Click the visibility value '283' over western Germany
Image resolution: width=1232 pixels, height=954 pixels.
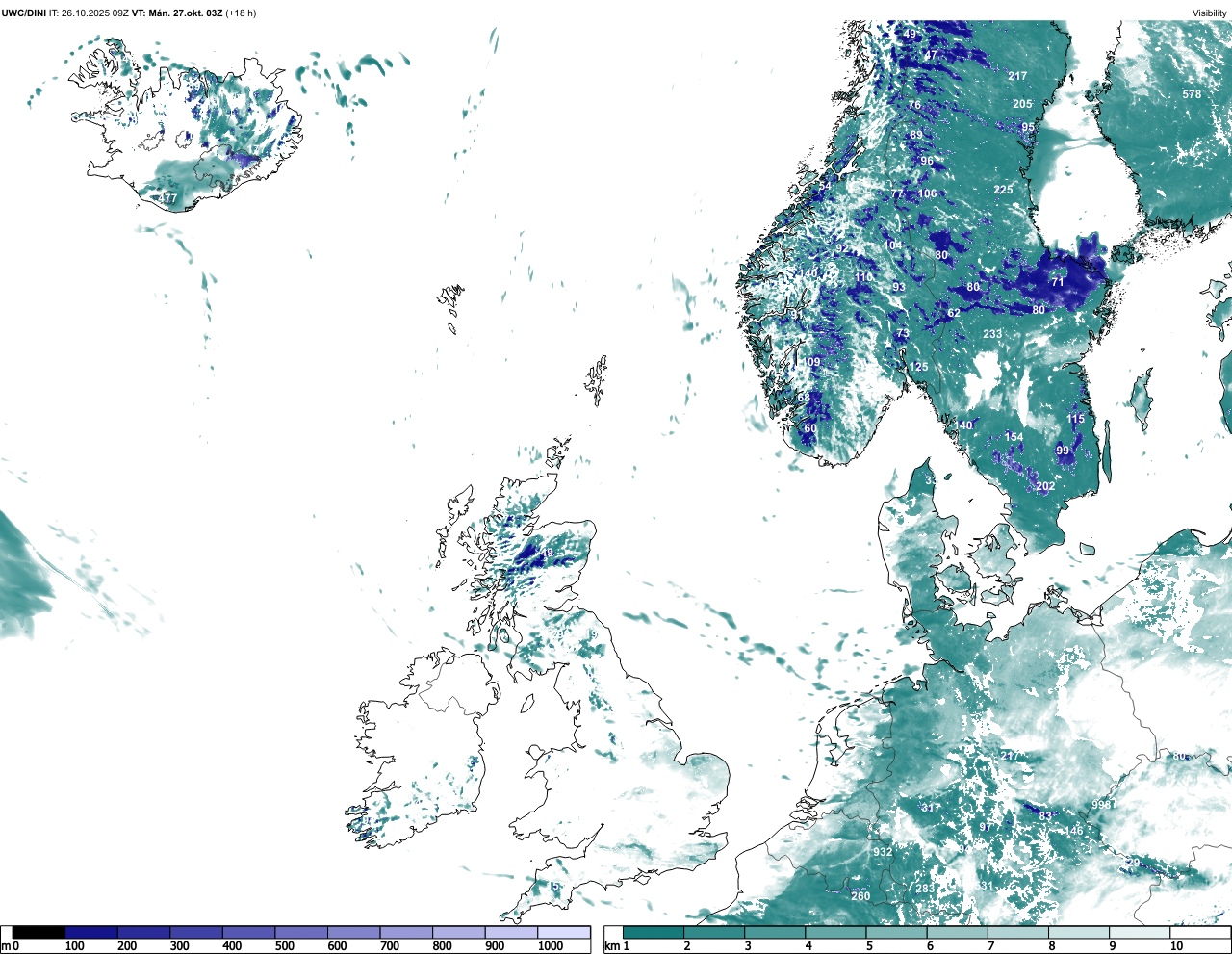pyautogui.click(x=925, y=889)
